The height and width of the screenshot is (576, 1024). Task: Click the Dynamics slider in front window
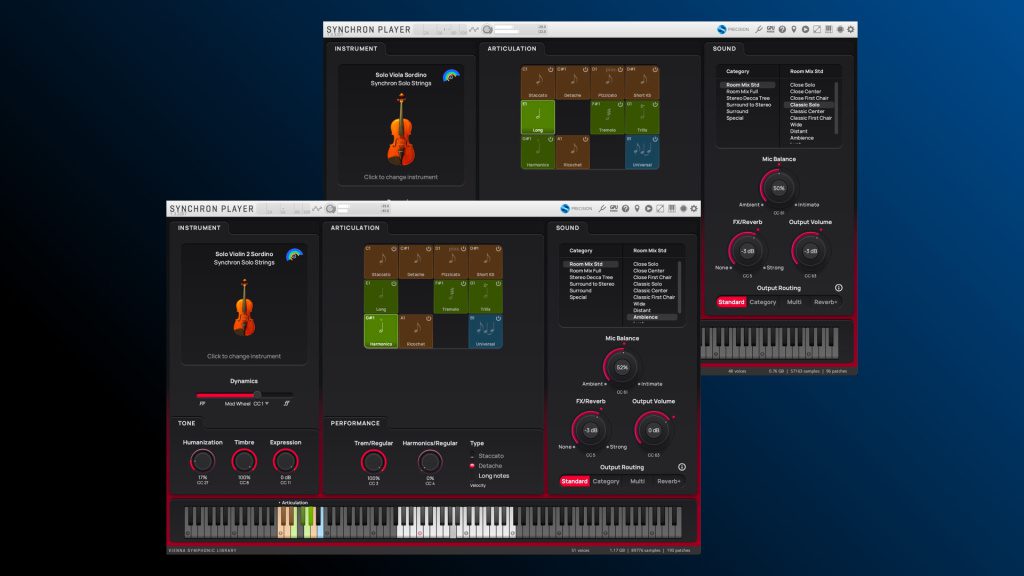(x=244, y=394)
